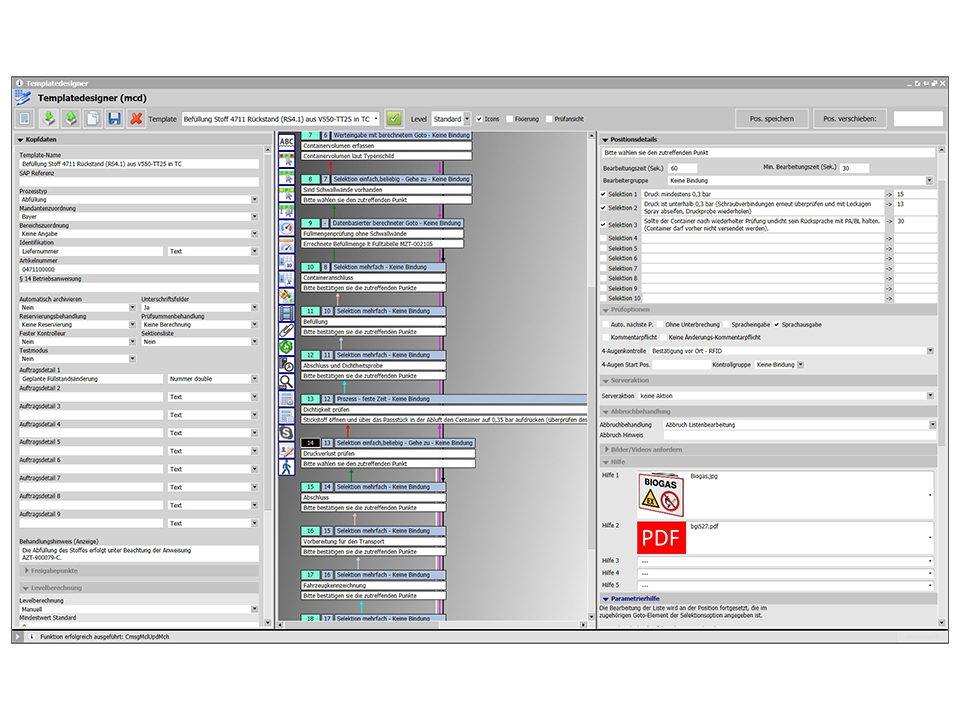The height and width of the screenshot is (720, 960).
Task: Select the calendar with clock tool
Action: pyautogui.click(x=286, y=399)
